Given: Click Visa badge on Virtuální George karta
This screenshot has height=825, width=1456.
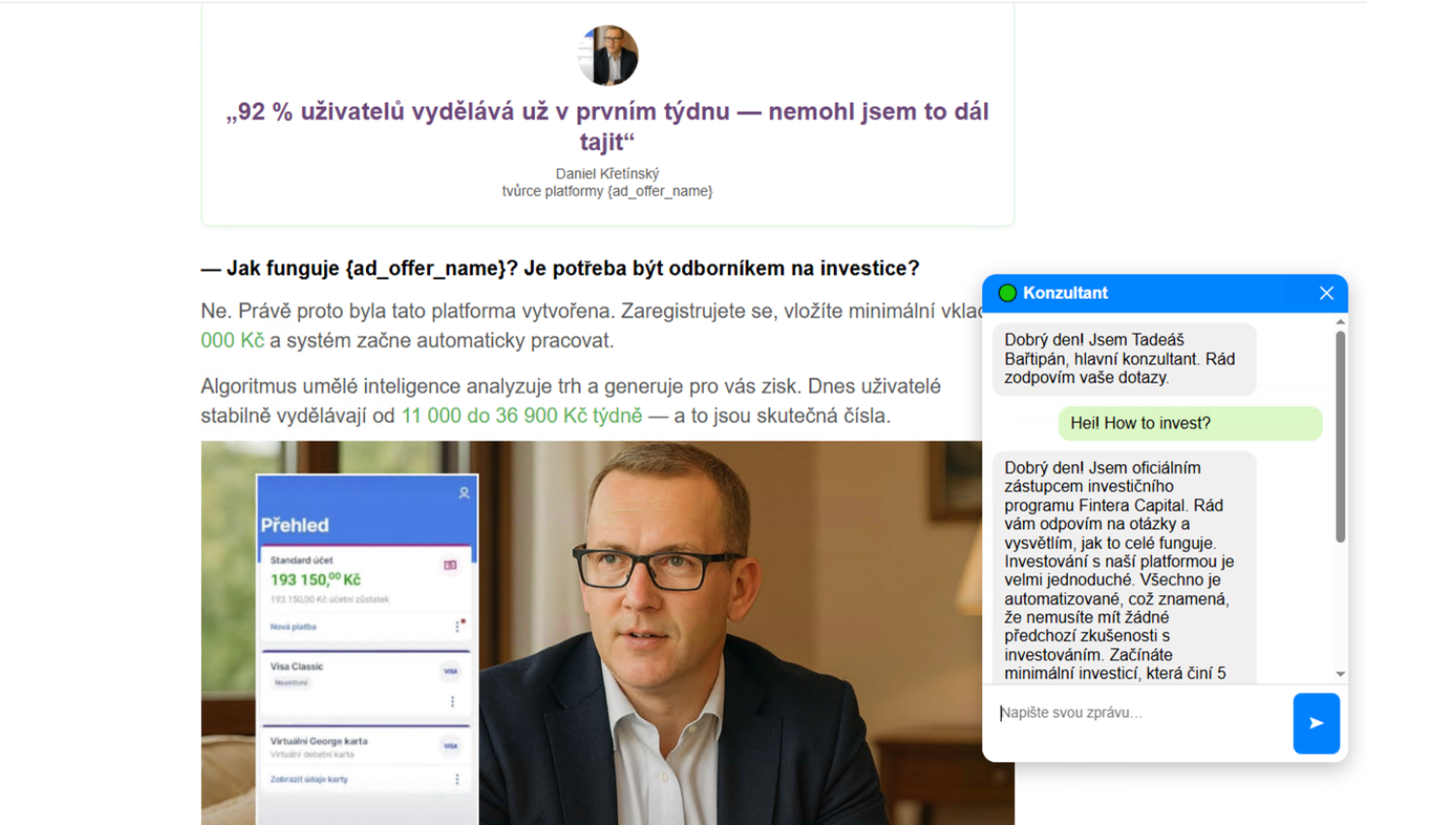Looking at the screenshot, I should [450, 745].
